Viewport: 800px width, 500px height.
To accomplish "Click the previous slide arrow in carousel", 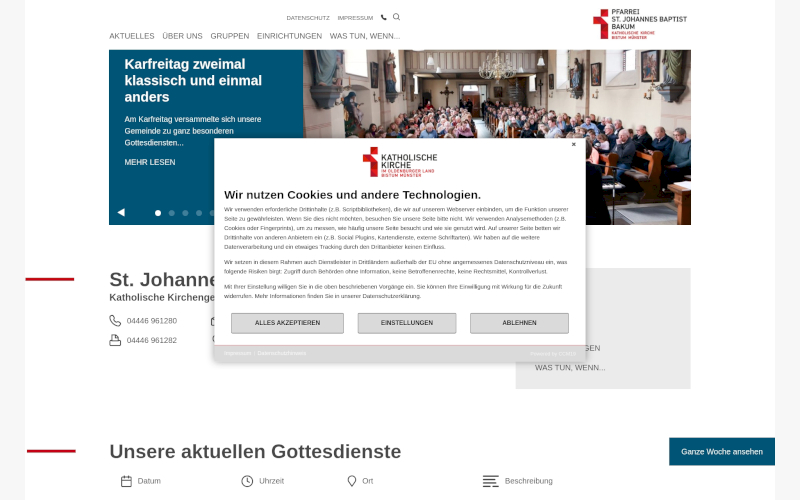I will (121, 212).
